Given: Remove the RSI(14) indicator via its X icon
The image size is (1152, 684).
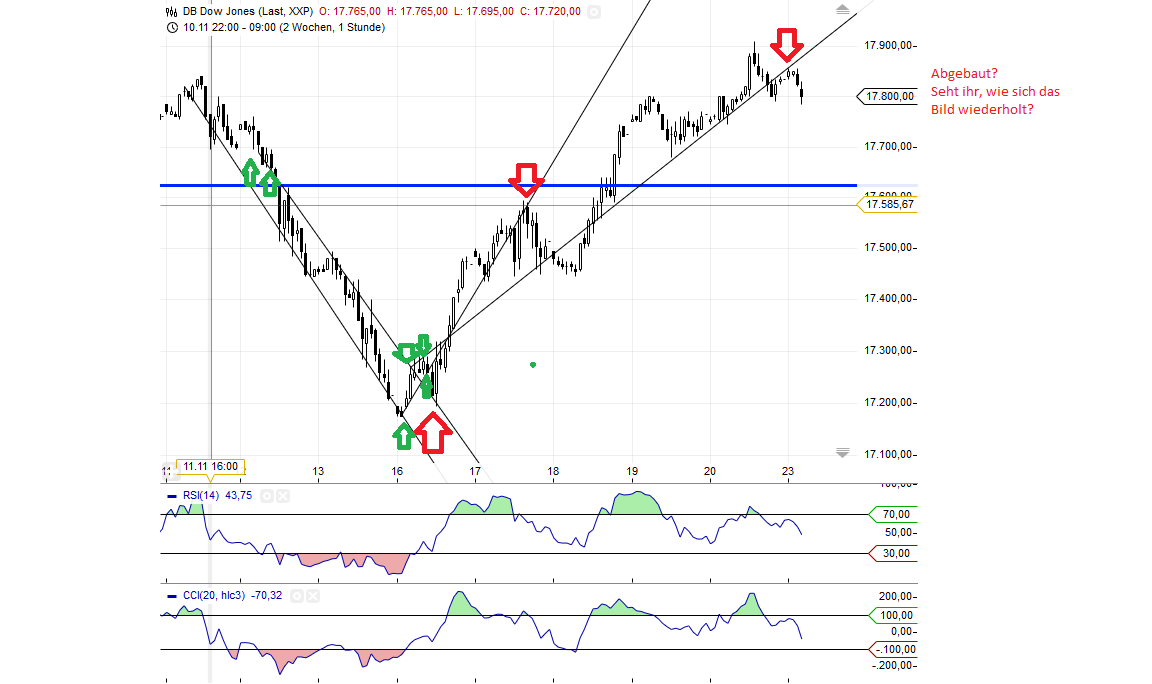Looking at the screenshot, I should tap(283, 495).
